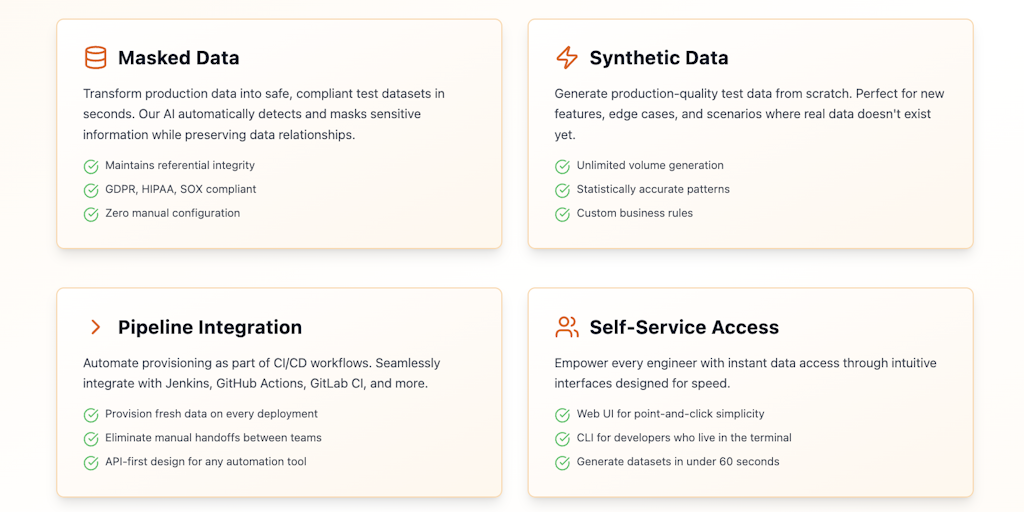Click the checkmark beside Provision fresh data item
The height and width of the screenshot is (512, 1024).
tap(91, 414)
